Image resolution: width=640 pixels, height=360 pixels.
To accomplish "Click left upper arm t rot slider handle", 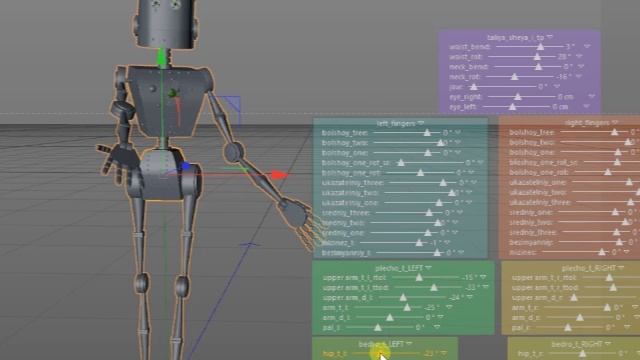I will click(x=419, y=278).
